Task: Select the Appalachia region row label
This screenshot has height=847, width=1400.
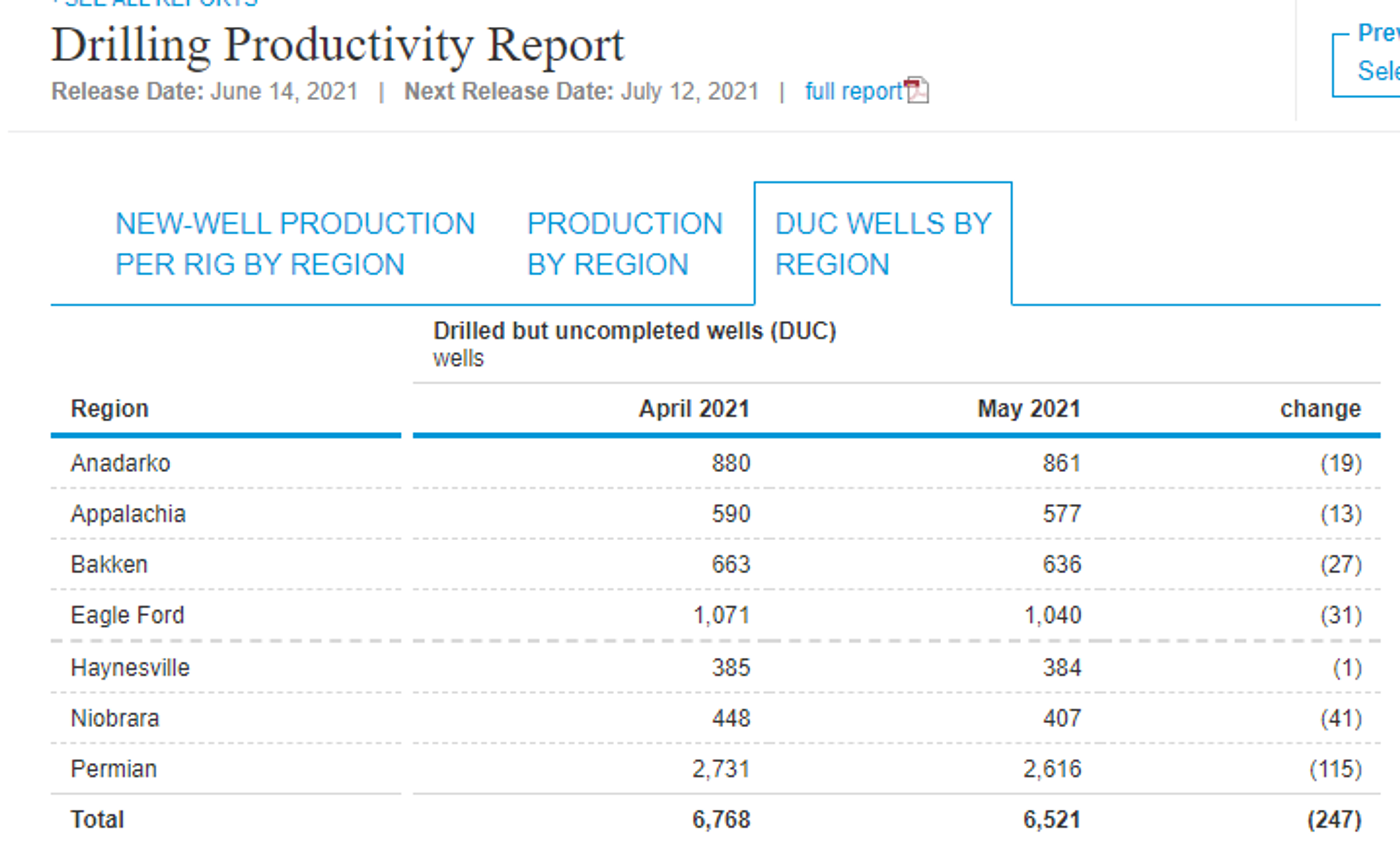Action: coord(128,513)
